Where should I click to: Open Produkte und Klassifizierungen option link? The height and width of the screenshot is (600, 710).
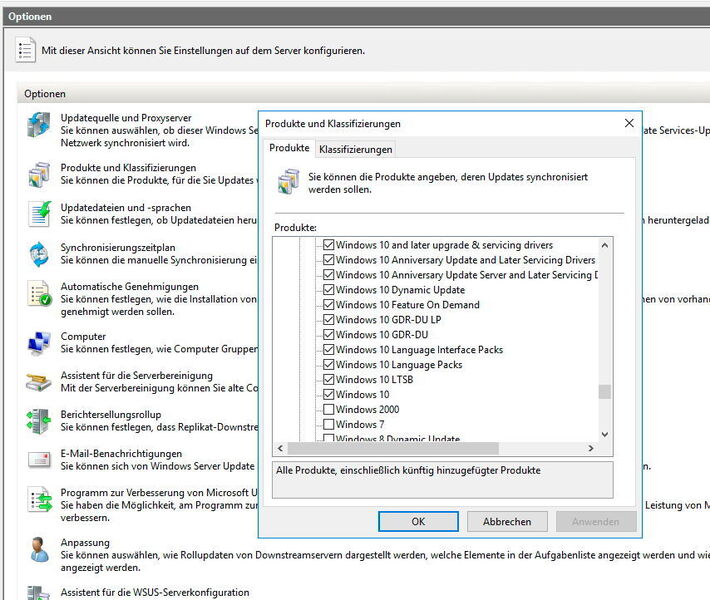[128, 168]
